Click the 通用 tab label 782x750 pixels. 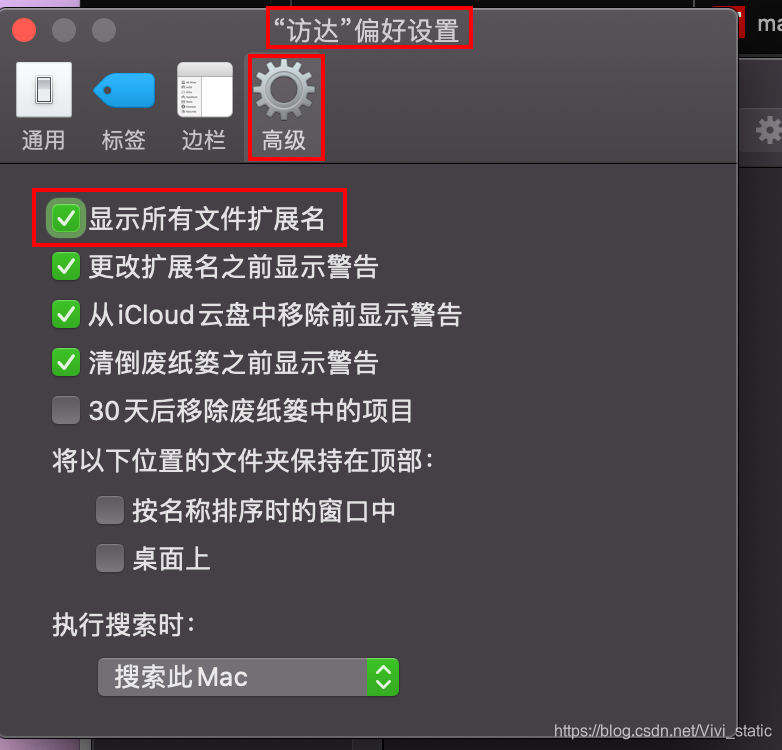pos(44,140)
